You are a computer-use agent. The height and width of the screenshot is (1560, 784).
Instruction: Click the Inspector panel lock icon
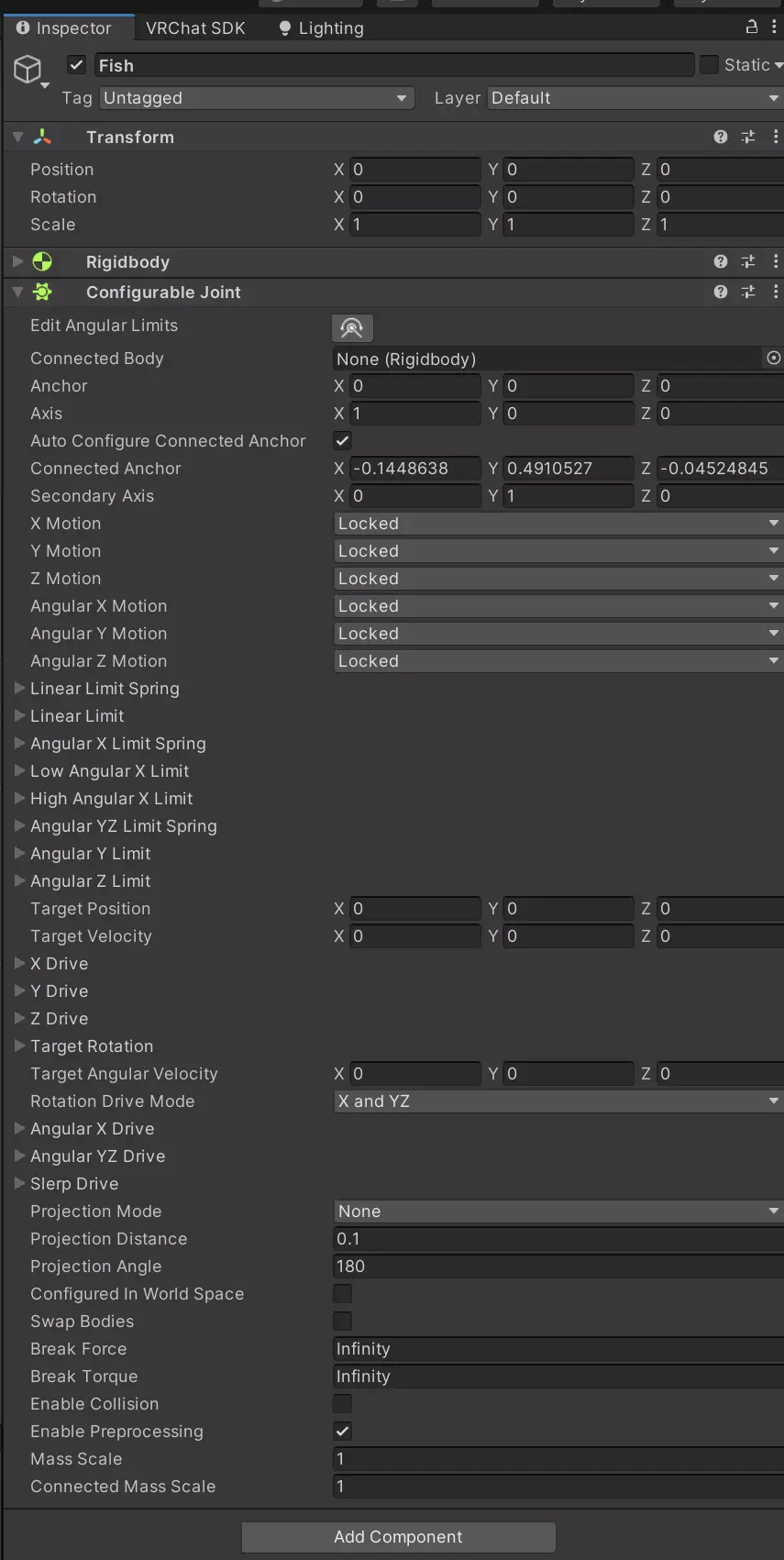752,27
